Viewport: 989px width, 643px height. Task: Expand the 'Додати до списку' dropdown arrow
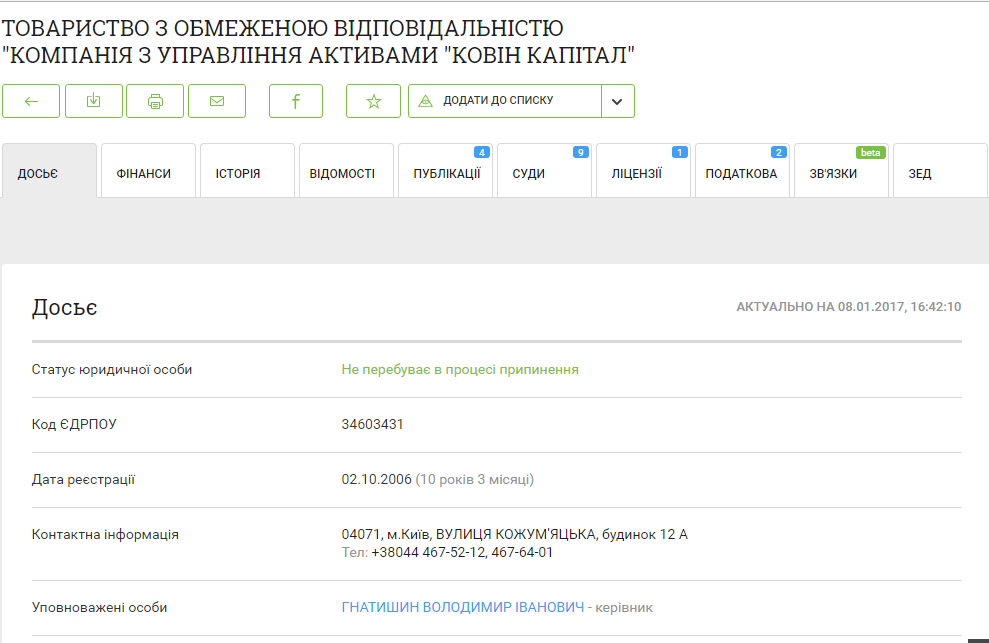click(617, 101)
